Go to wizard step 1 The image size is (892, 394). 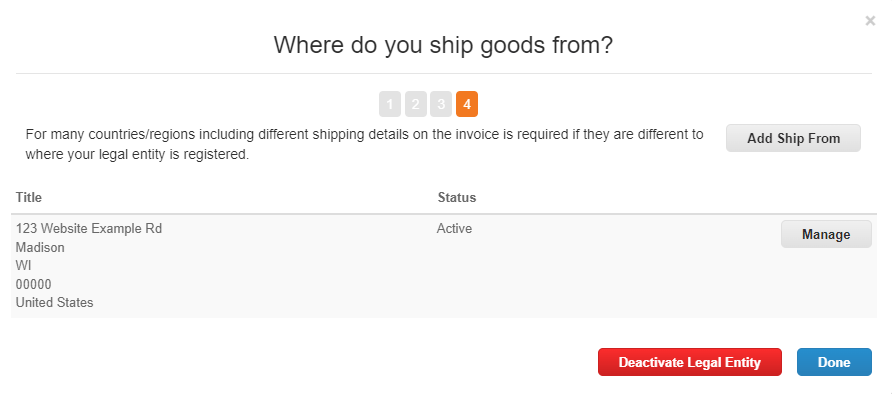coord(390,104)
